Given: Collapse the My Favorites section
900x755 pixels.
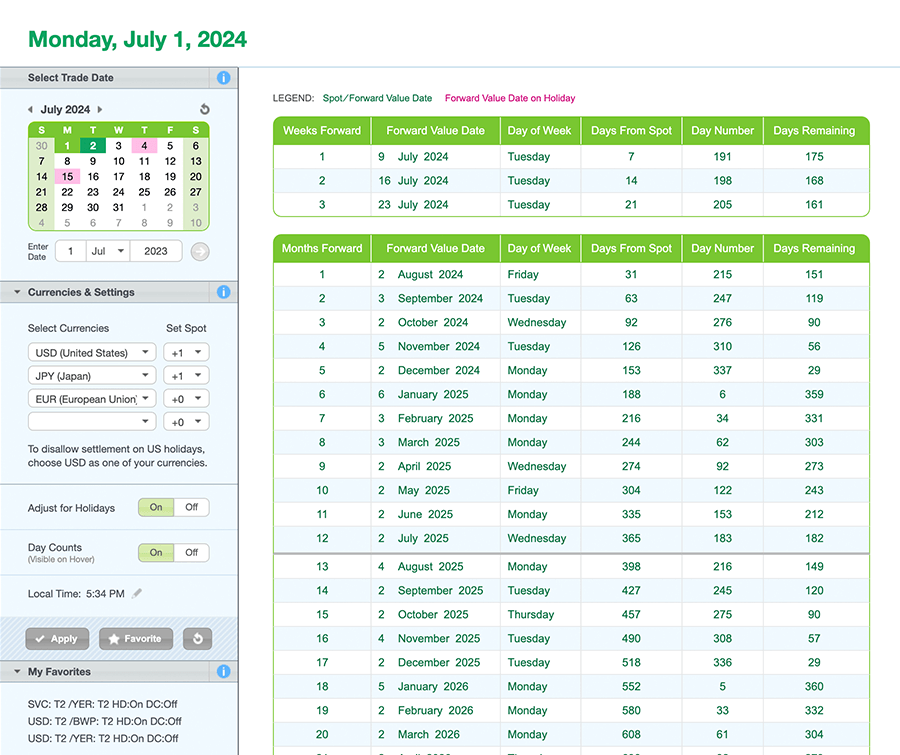Looking at the screenshot, I should tap(17, 671).
